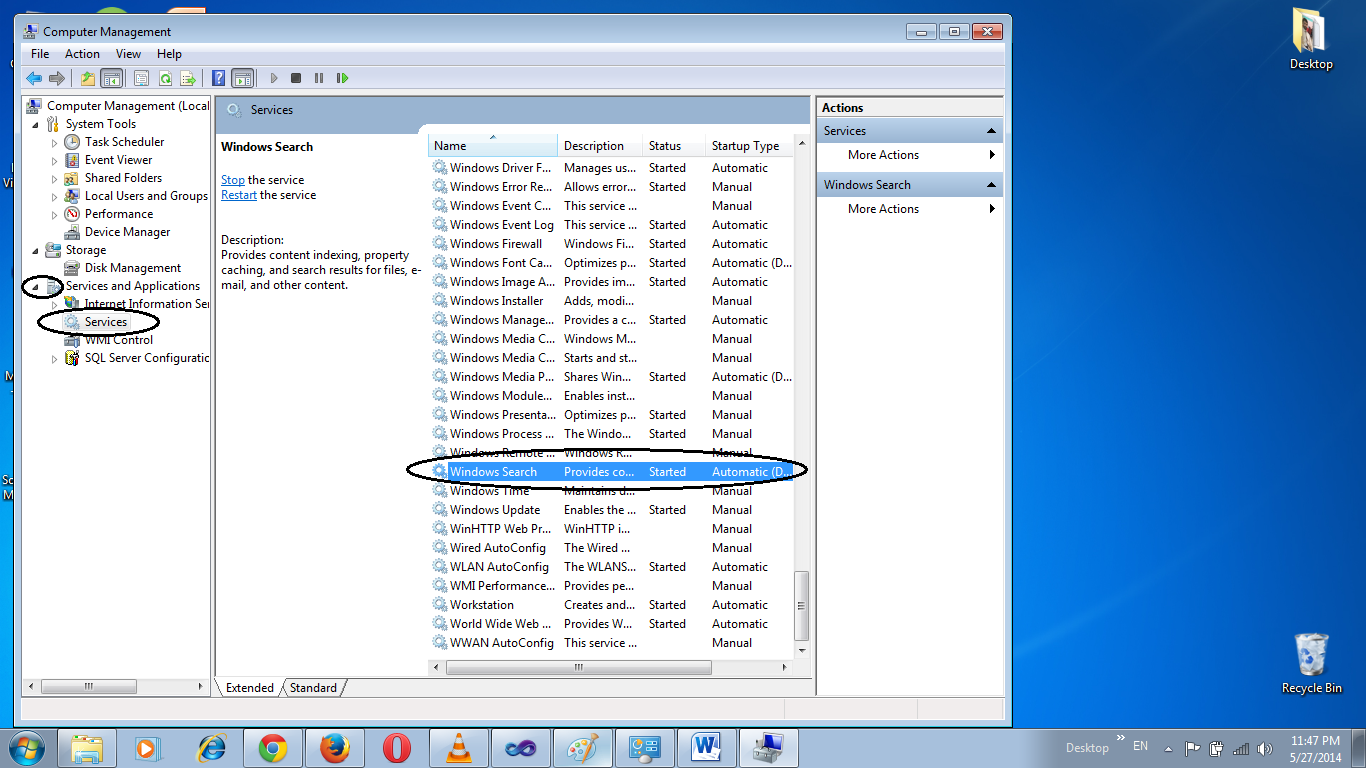This screenshot has width=1366, height=768.
Task: Open the Windows Start menu orb
Action: [x=27, y=747]
